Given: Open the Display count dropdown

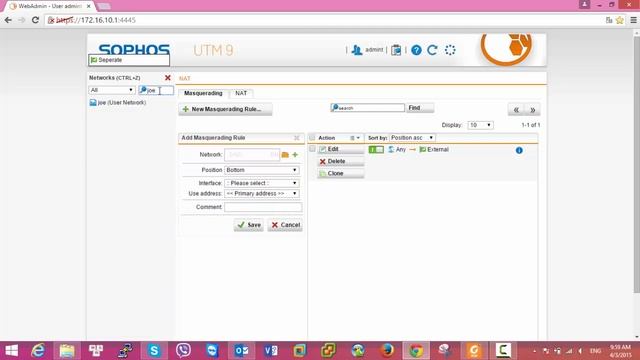Looking at the screenshot, I should pos(480,125).
